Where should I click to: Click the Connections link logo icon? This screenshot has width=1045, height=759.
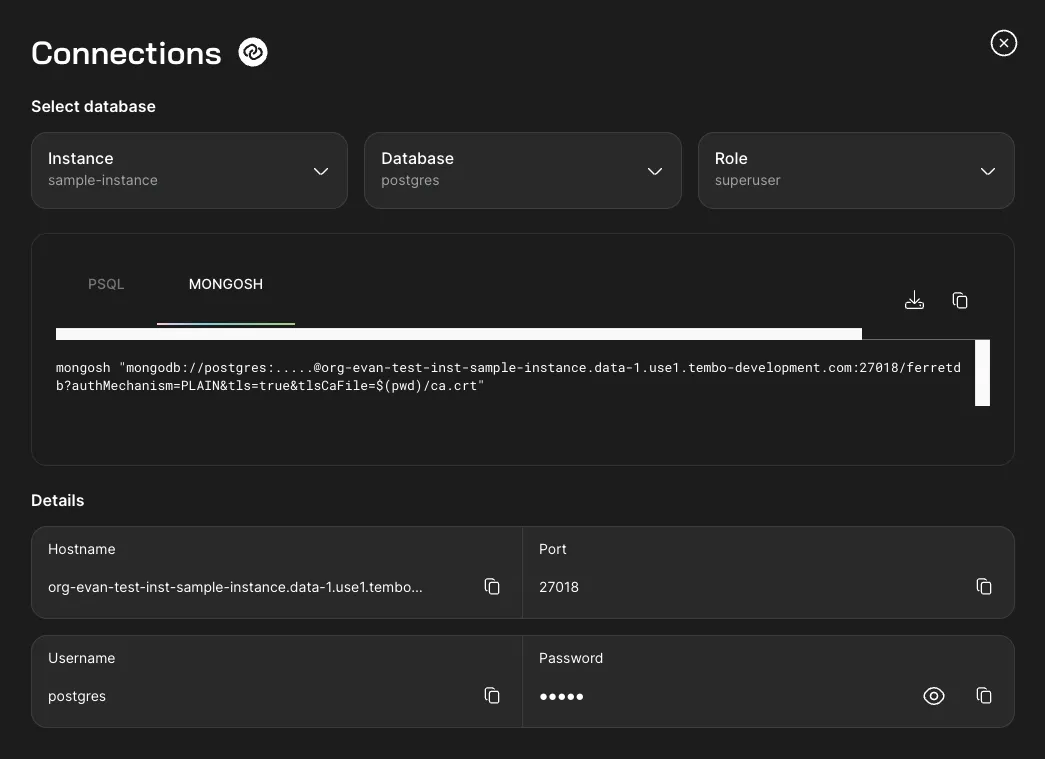[253, 52]
